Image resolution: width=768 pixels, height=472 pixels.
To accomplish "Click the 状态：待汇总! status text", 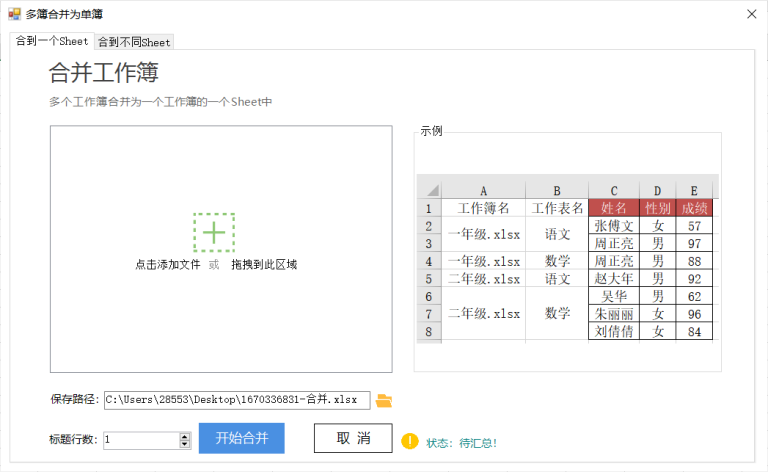I will click(461, 442).
